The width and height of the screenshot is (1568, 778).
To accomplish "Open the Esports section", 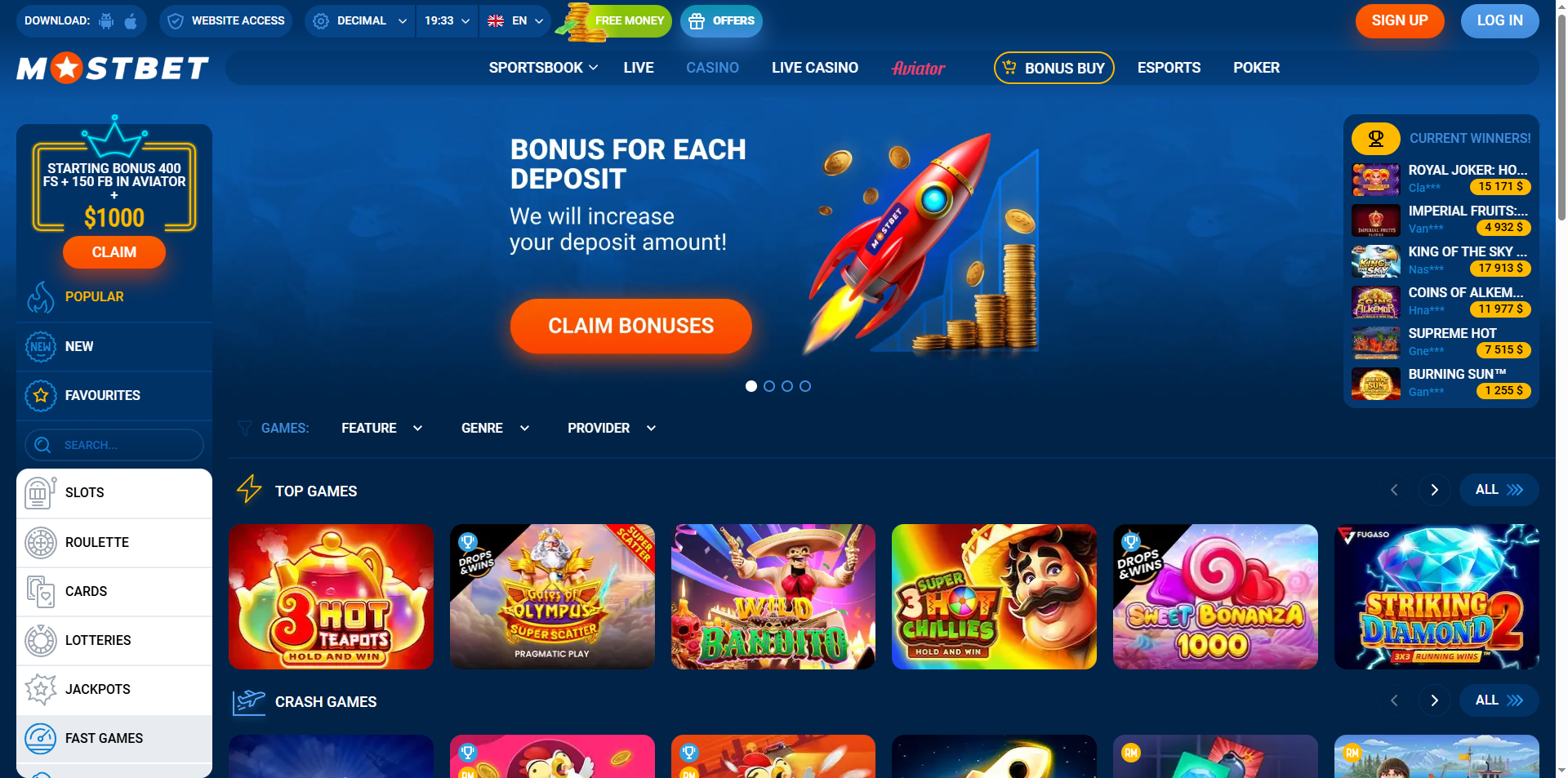I will tap(1169, 68).
